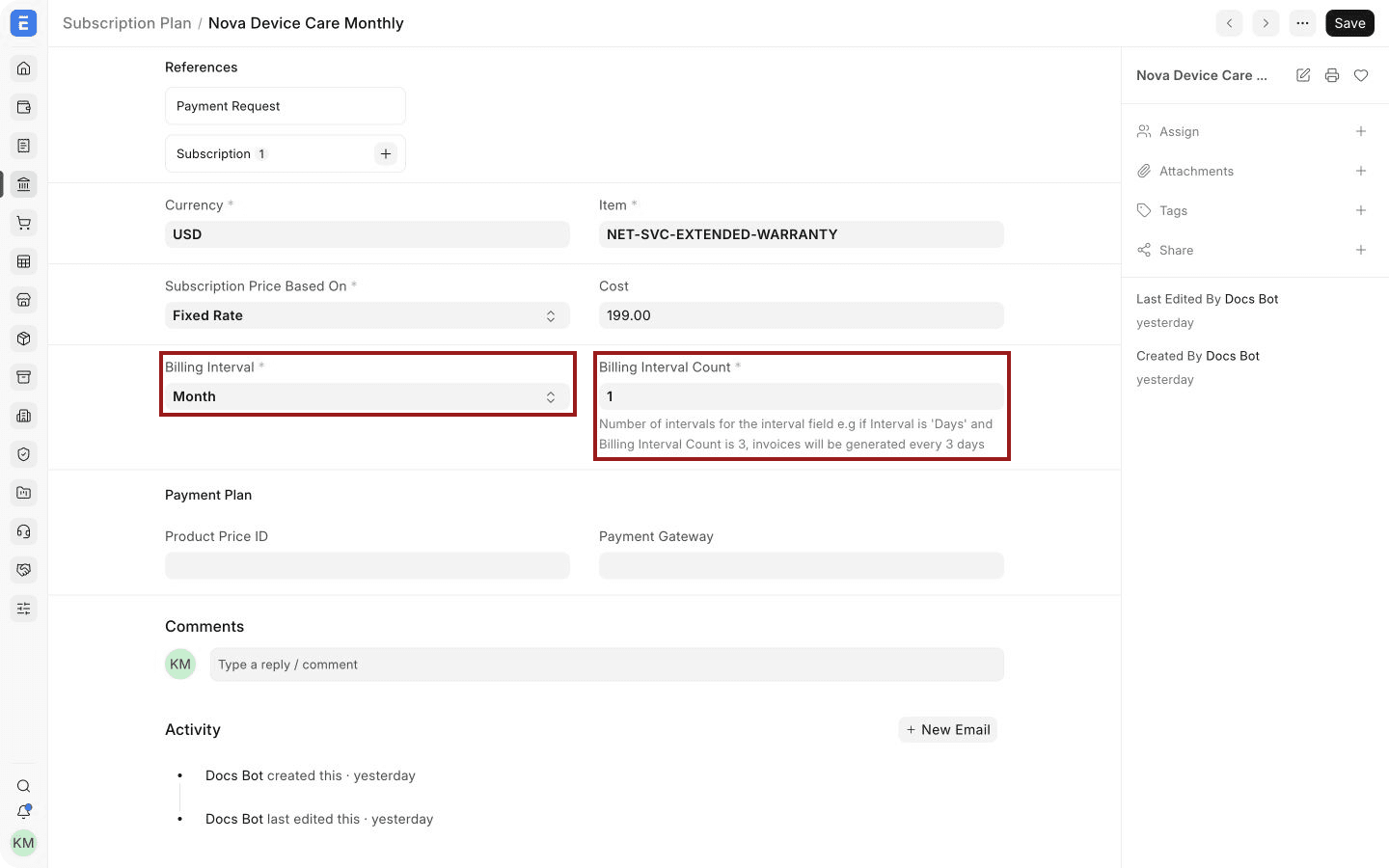Click the edit pencil icon beside Nova Device Care
This screenshot has width=1389, height=868.
pos(1303,75)
